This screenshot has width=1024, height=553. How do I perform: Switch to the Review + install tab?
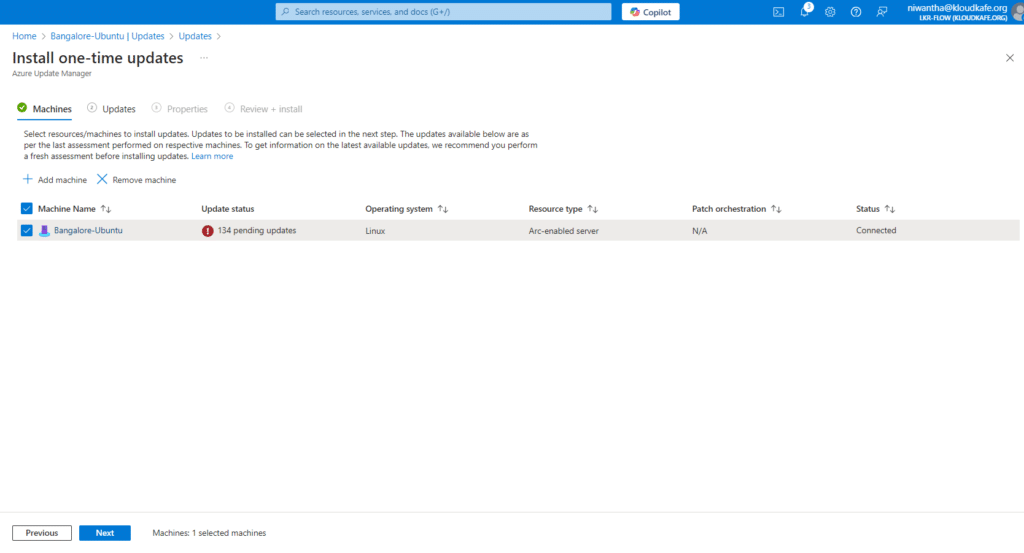tap(269, 109)
